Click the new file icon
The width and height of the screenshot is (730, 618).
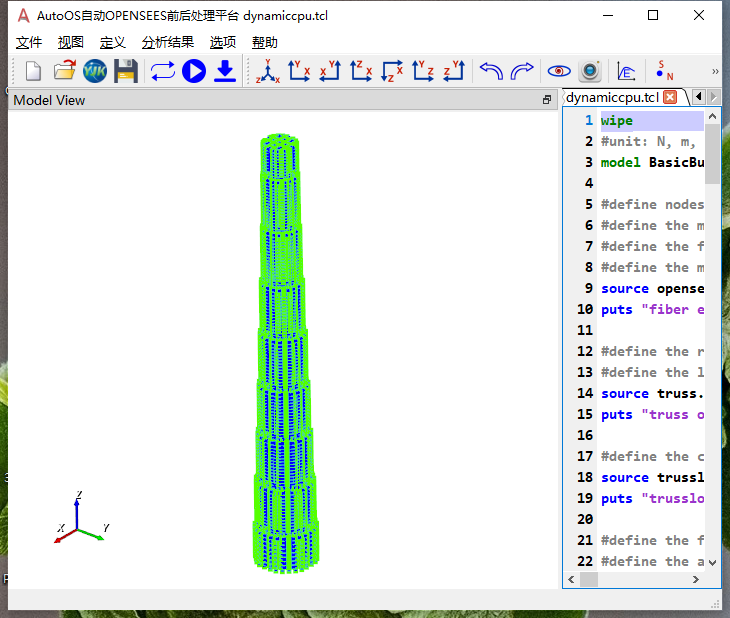pos(33,71)
